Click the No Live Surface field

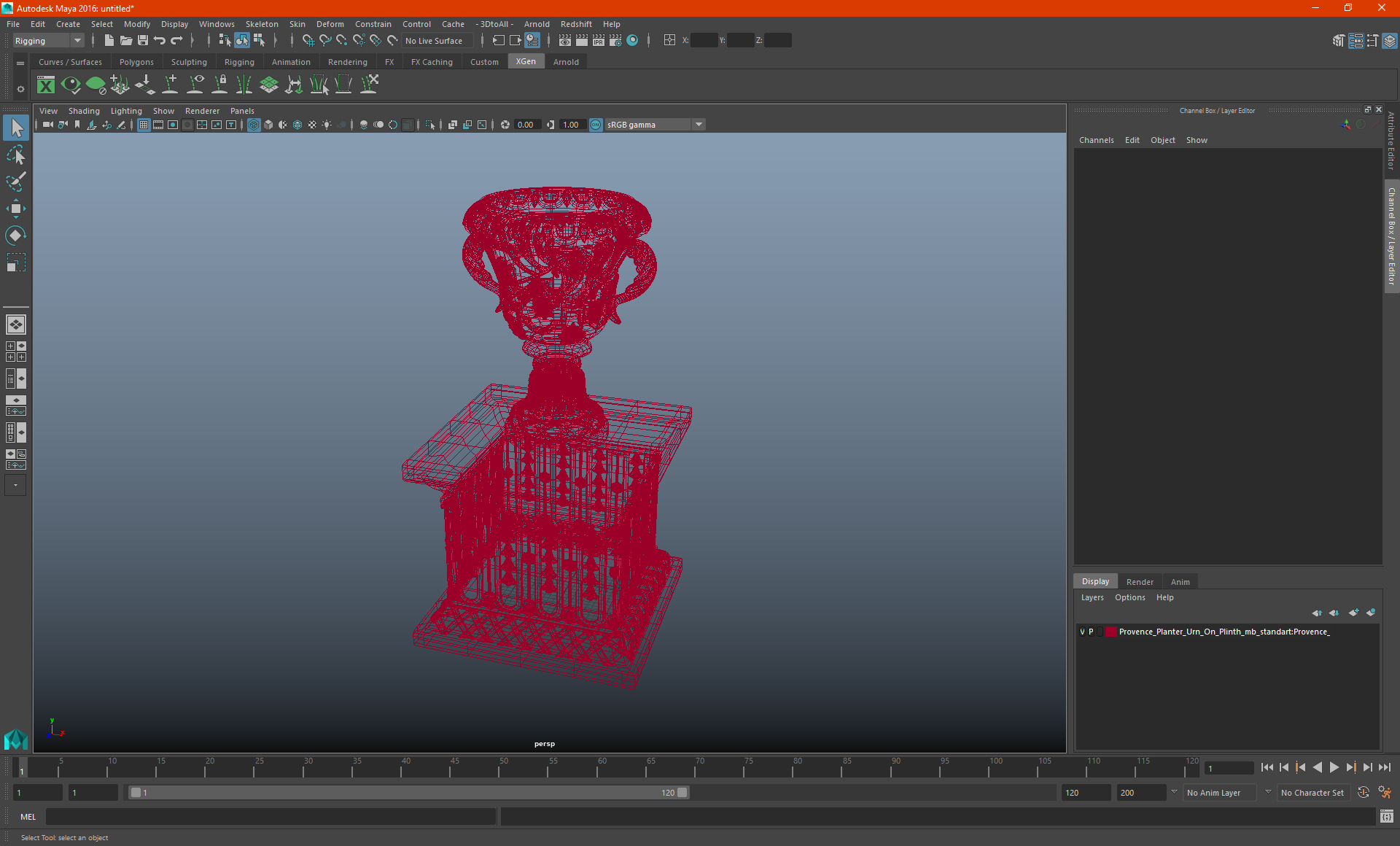(x=437, y=41)
